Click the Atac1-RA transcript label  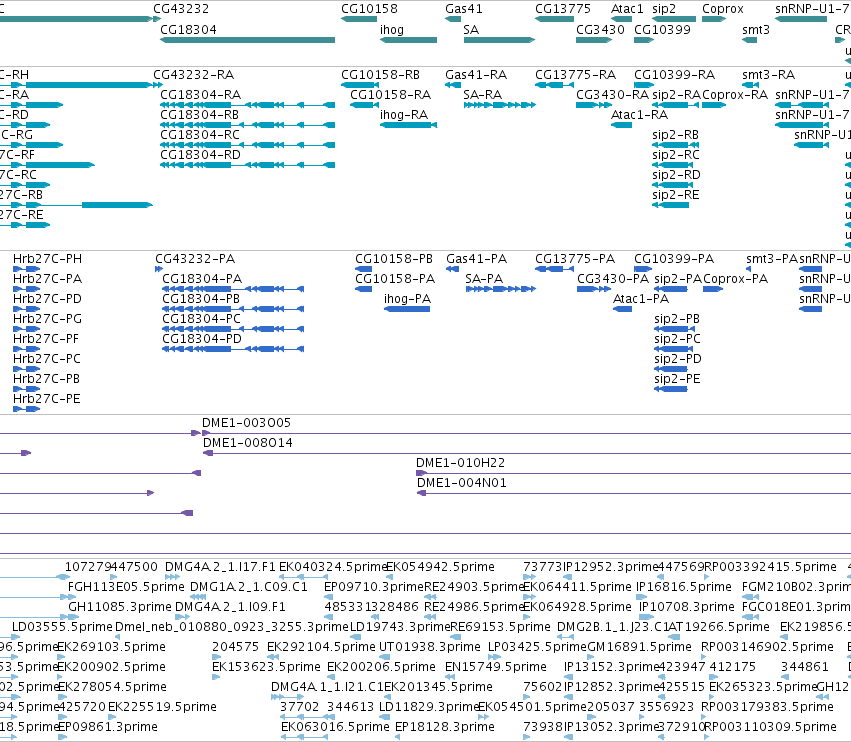coord(639,115)
